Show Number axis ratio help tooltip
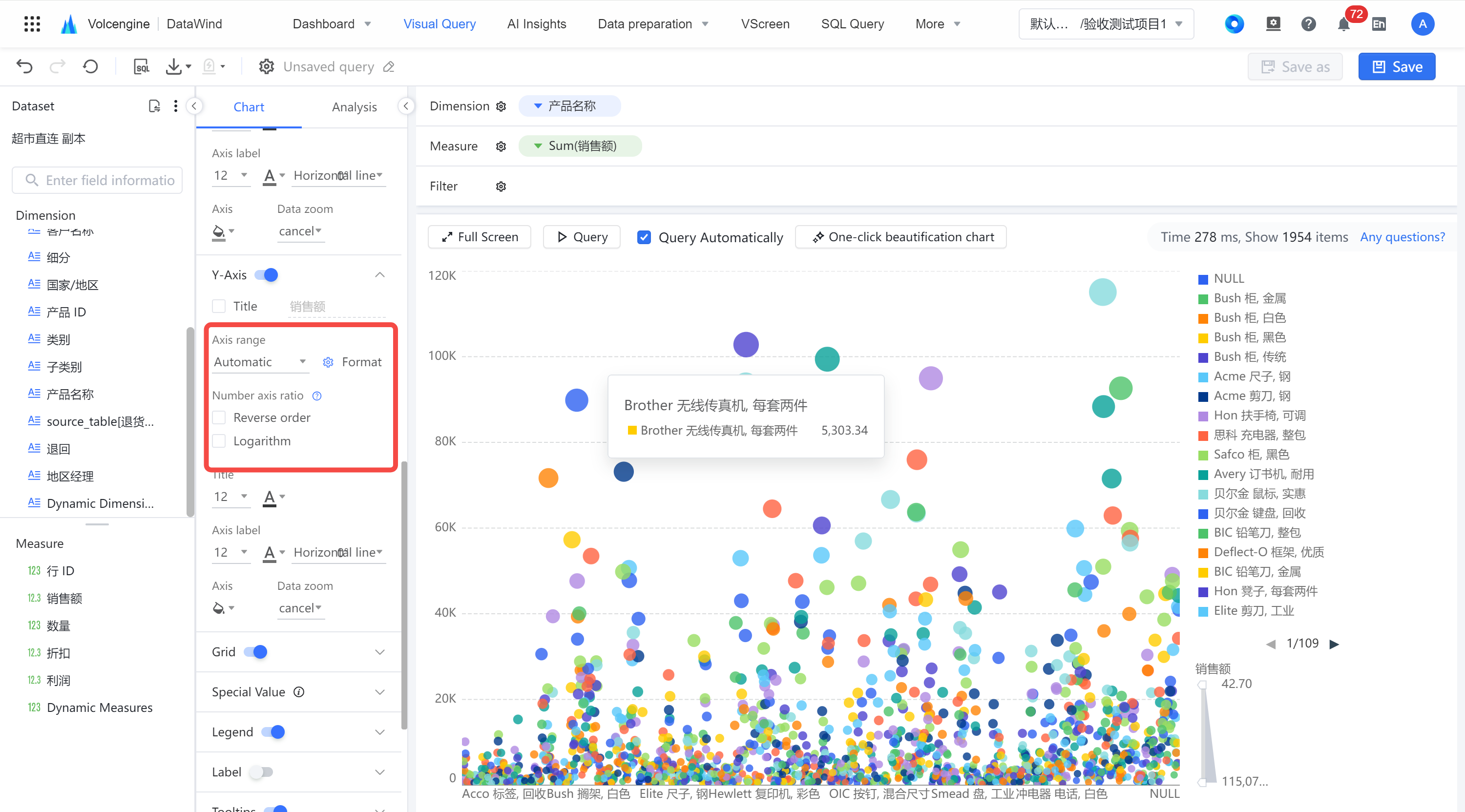Image resolution: width=1465 pixels, height=812 pixels. coord(317,396)
